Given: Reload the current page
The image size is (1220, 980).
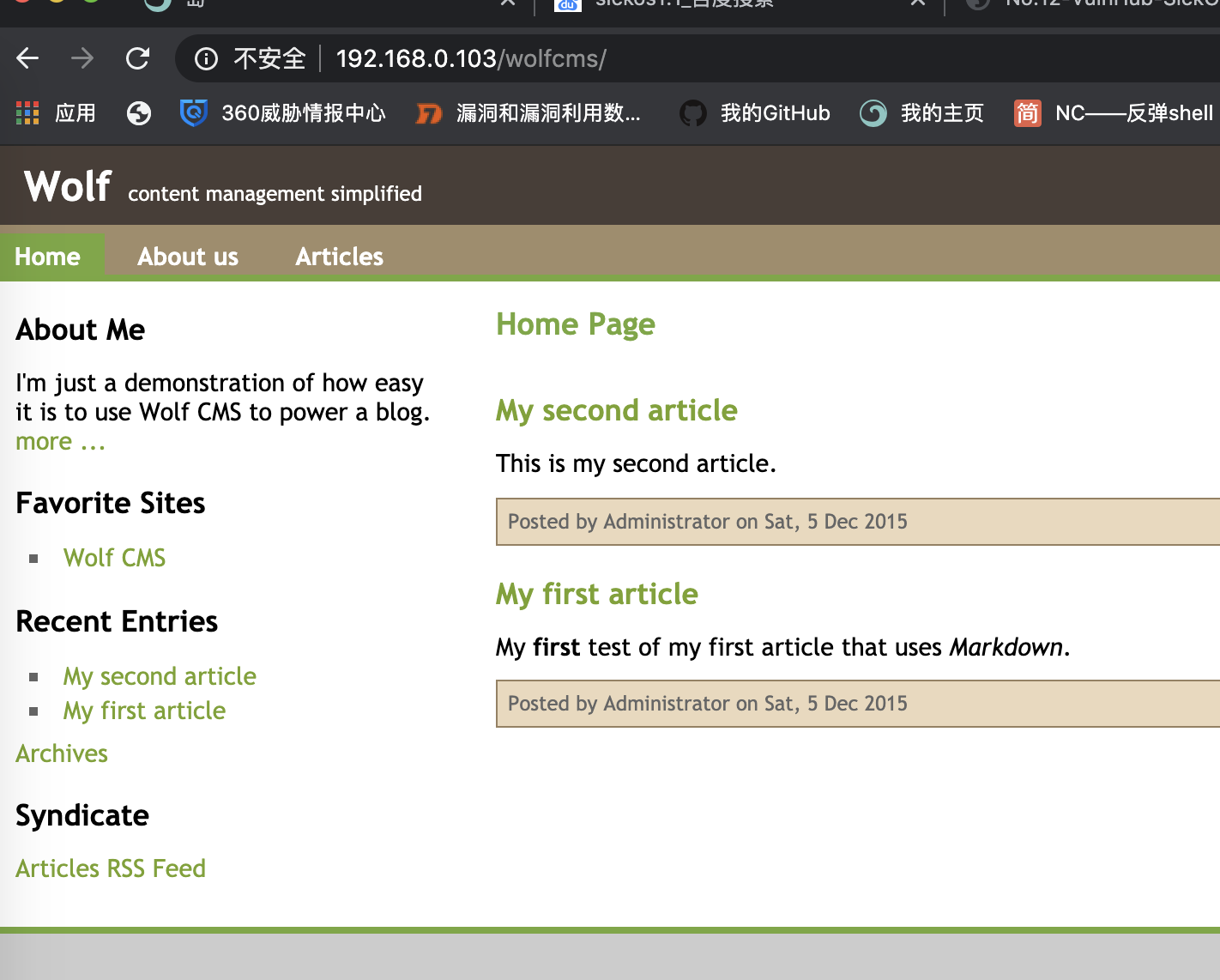Looking at the screenshot, I should [x=137, y=58].
